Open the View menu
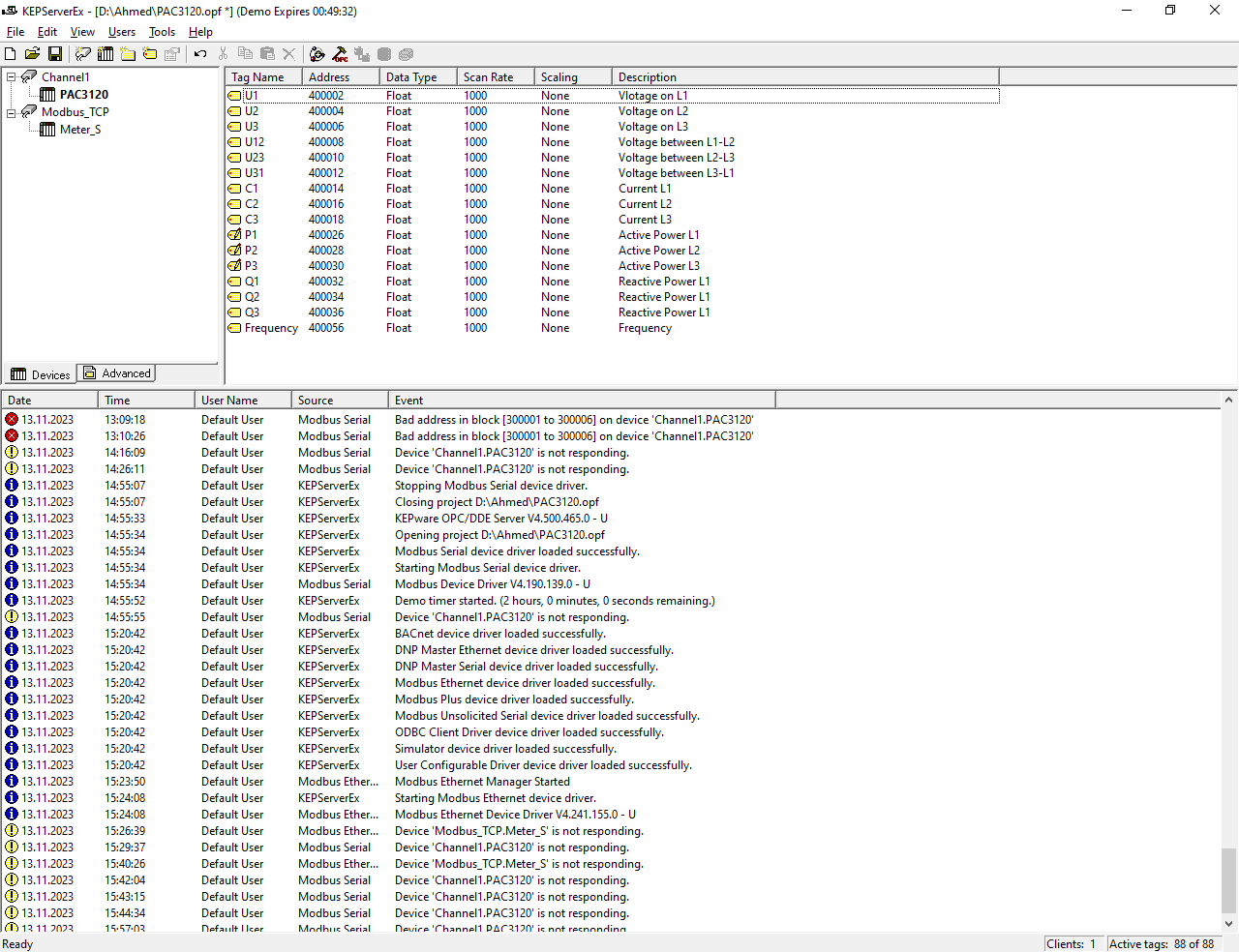 82,32
